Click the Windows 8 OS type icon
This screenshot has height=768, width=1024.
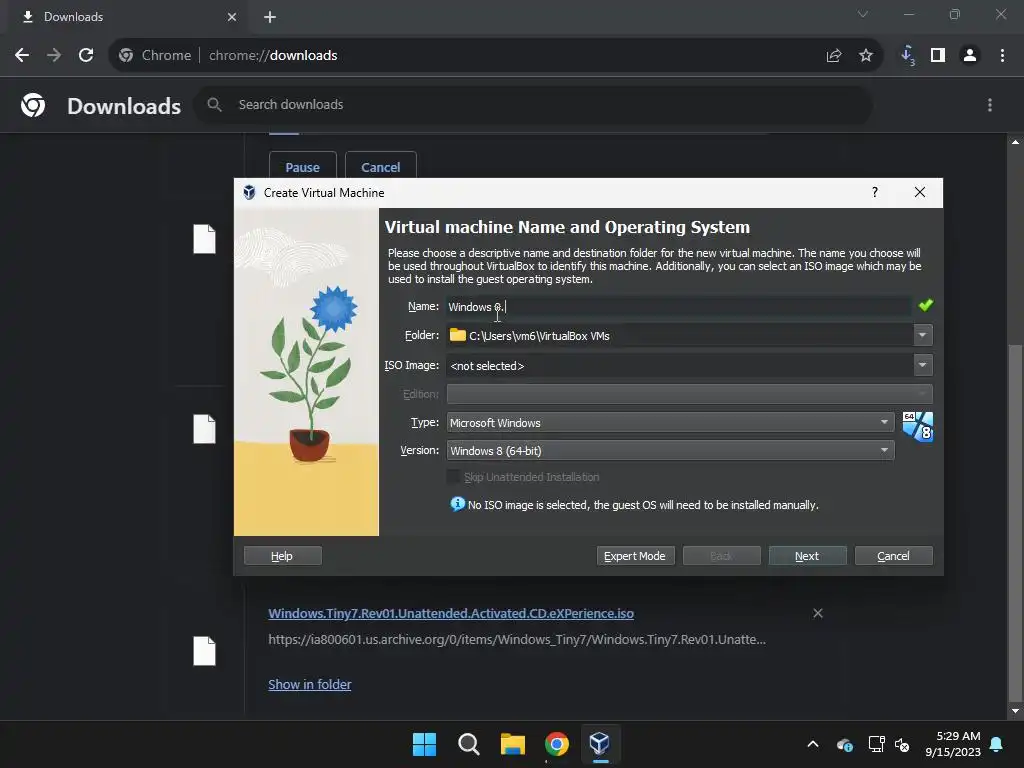tap(918, 426)
